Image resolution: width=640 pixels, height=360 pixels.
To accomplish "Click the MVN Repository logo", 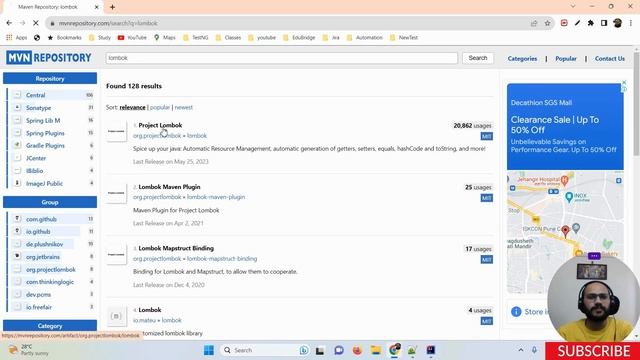I will [x=49, y=58].
